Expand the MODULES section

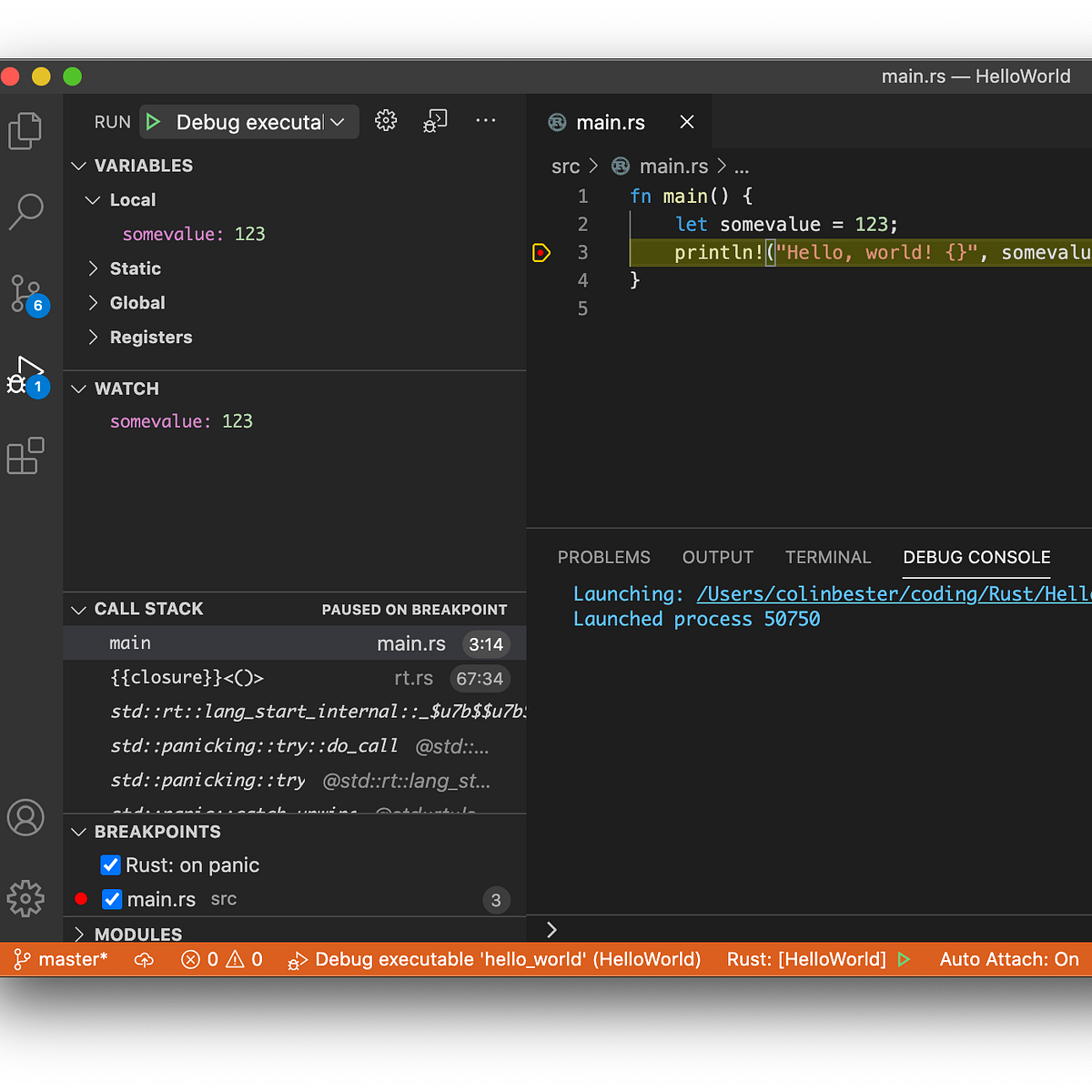click(137, 934)
